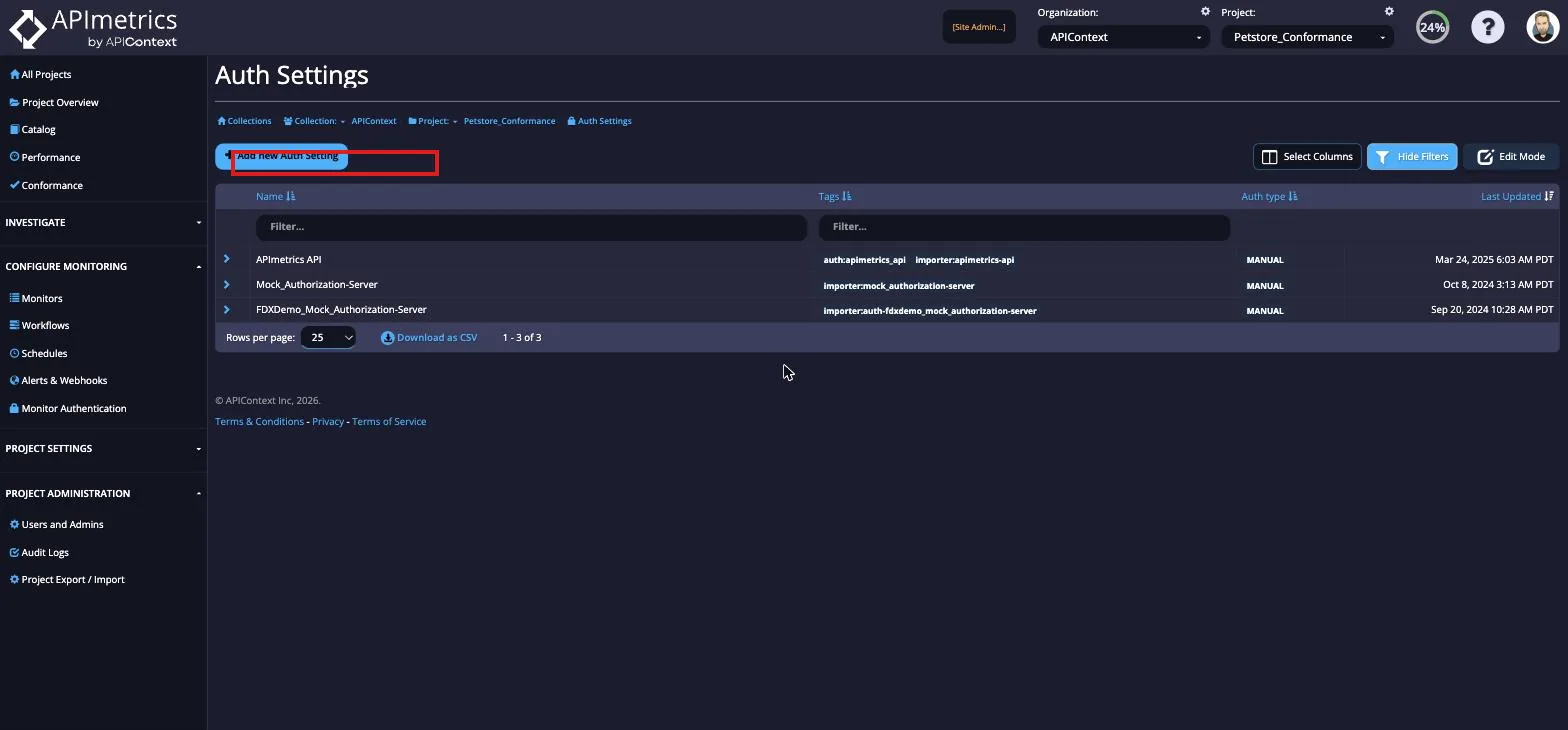The height and width of the screenshot is (730, 1568).
Task: Click the importer:apimetrics-api tag
Action: (964, 260)
